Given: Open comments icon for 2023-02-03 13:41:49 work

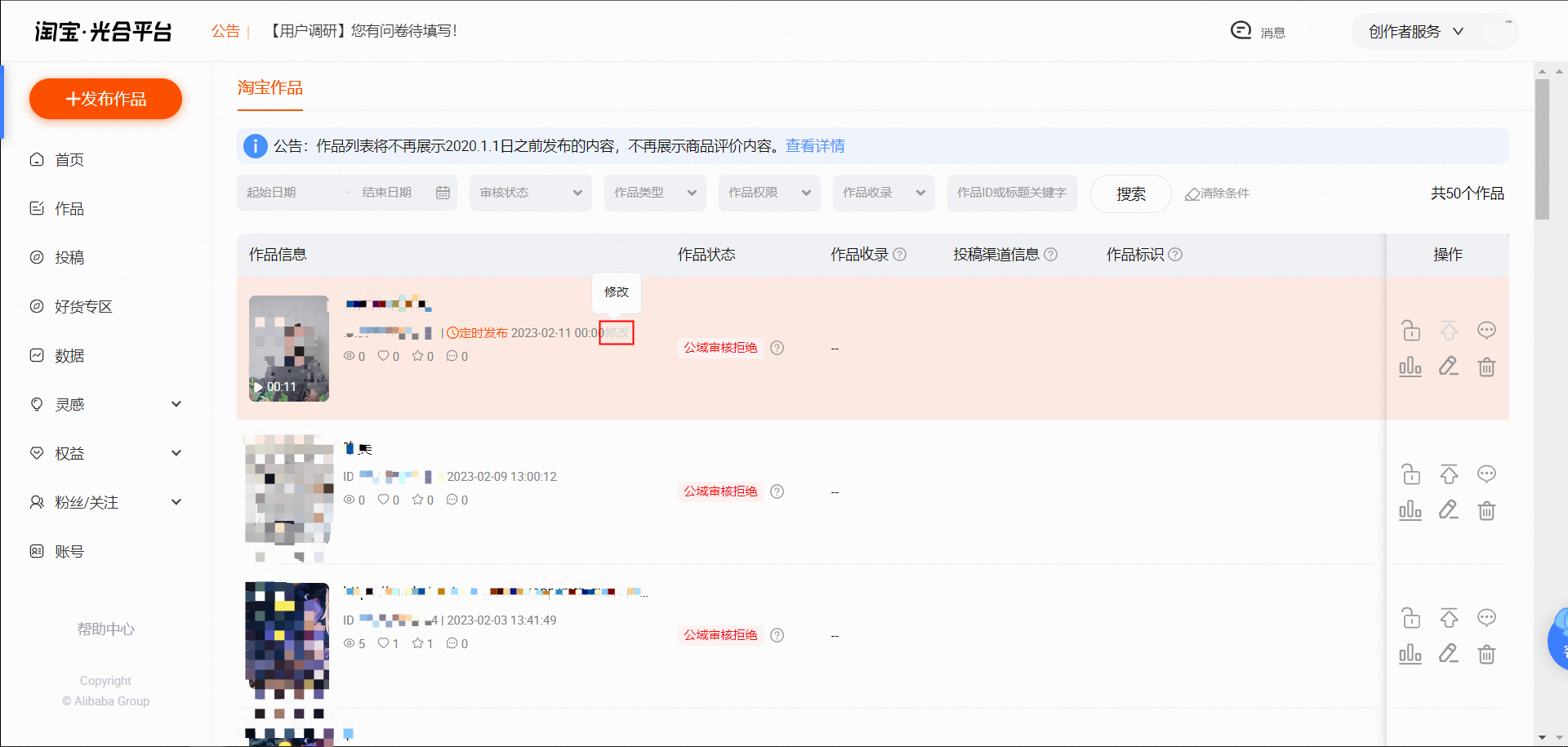Looking at the screenshot, I should [1486, 618].
